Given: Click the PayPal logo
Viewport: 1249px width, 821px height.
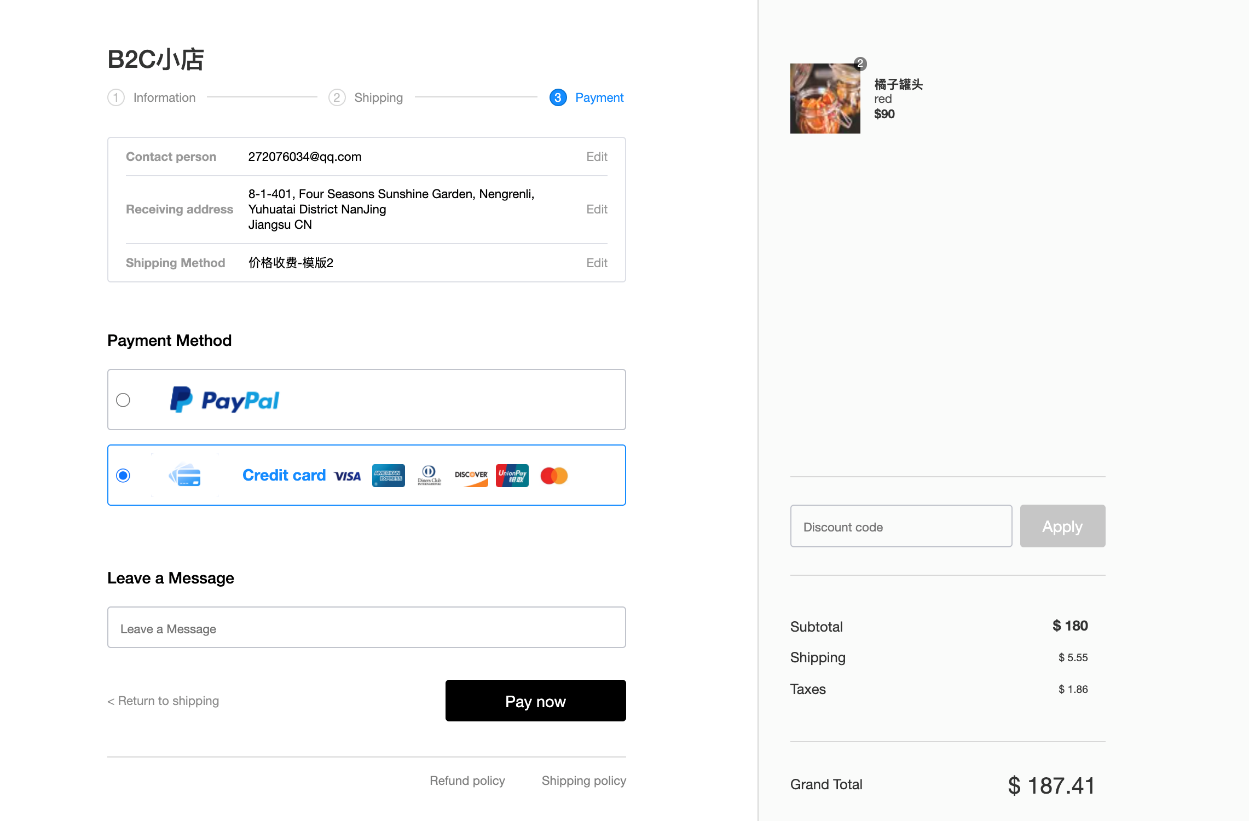Looking at the screenshot, I should click(x=225, y=400).
